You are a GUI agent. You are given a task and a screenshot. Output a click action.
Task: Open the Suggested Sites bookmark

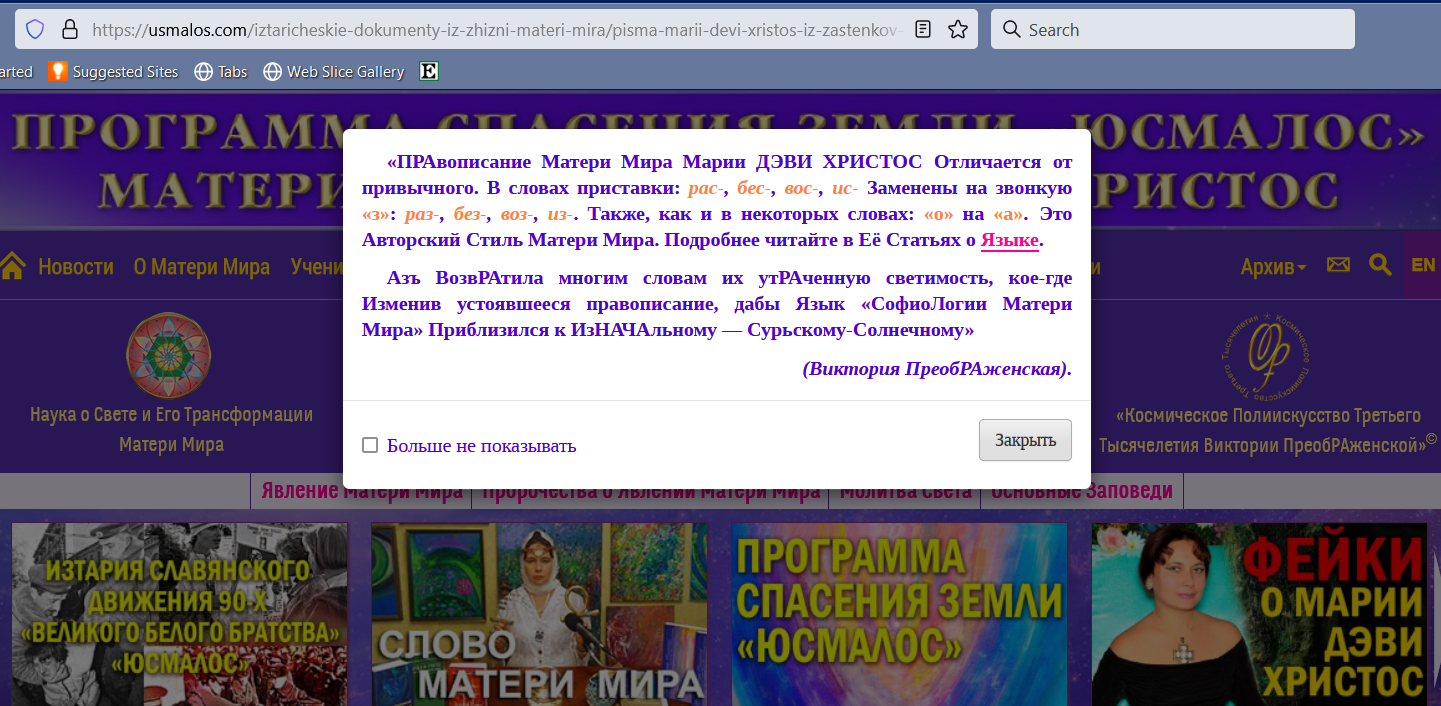114,72
